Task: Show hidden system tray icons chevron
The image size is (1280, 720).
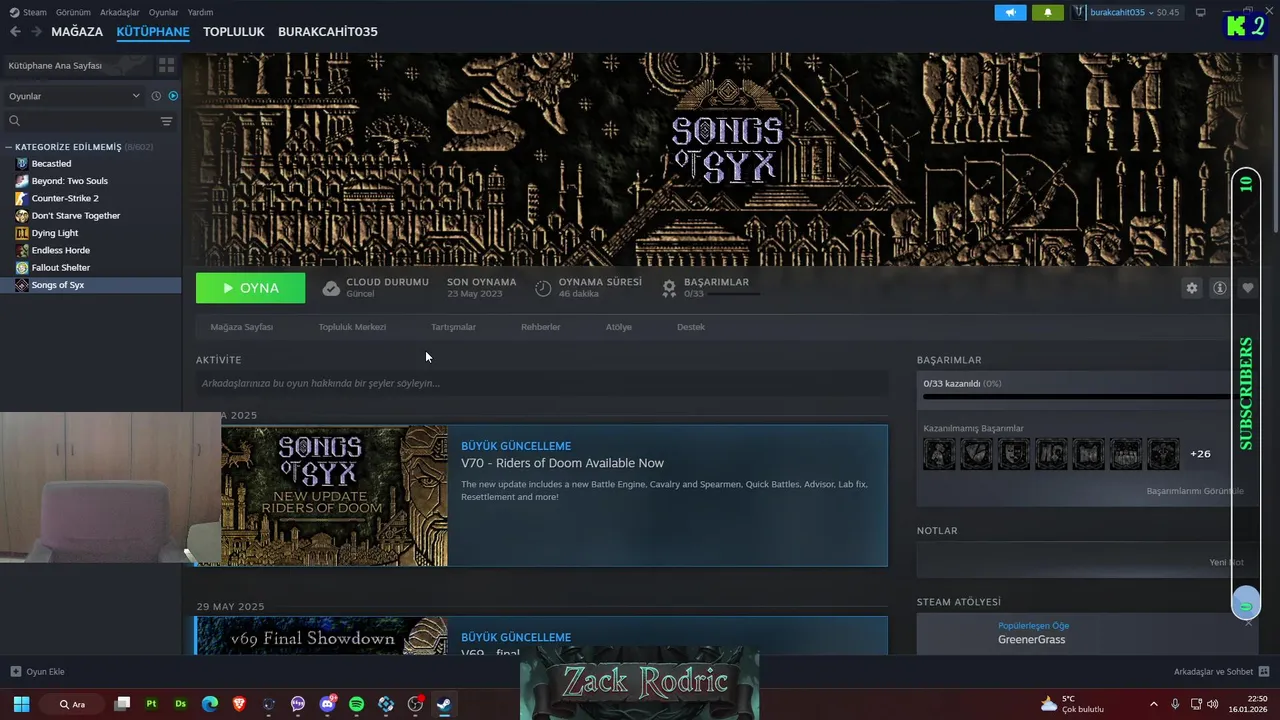Action: tap(1153, 704)
